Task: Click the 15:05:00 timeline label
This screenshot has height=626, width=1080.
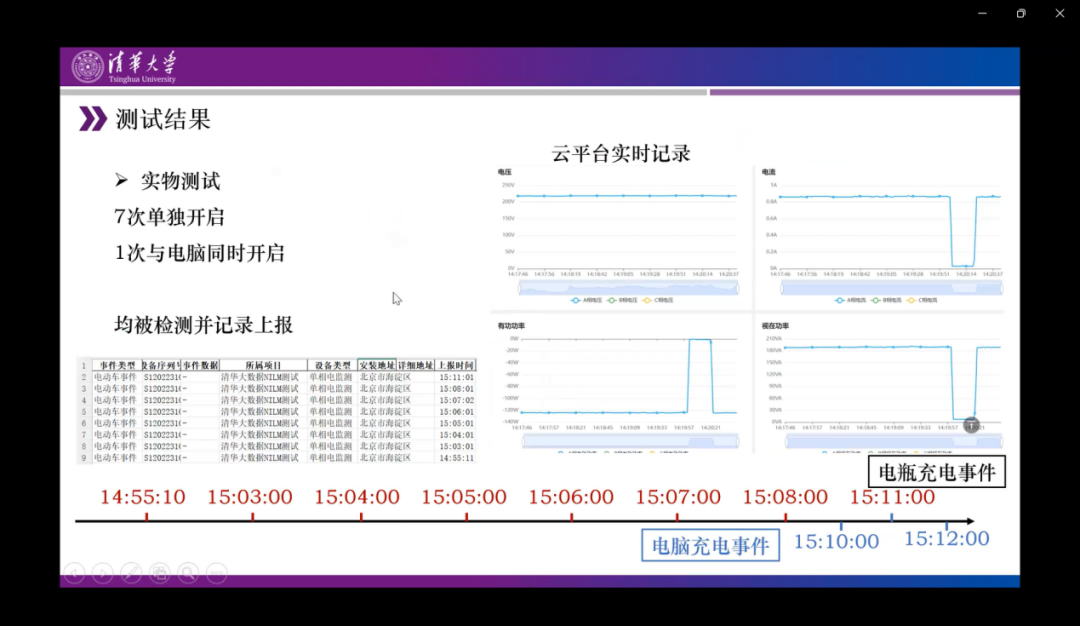Action: pos(464,497)
